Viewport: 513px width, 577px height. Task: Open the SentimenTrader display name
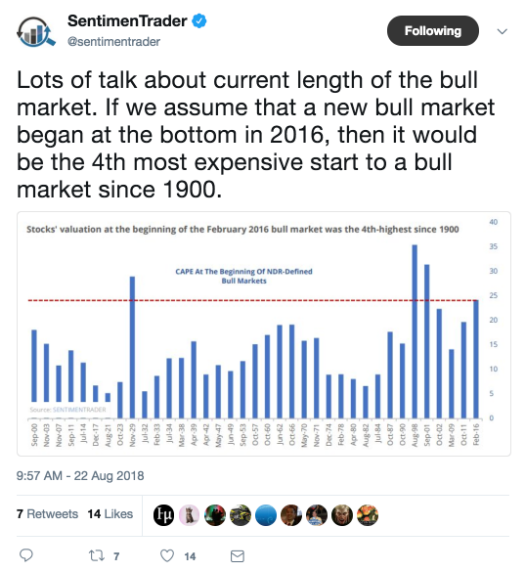(x=127, y=21)
